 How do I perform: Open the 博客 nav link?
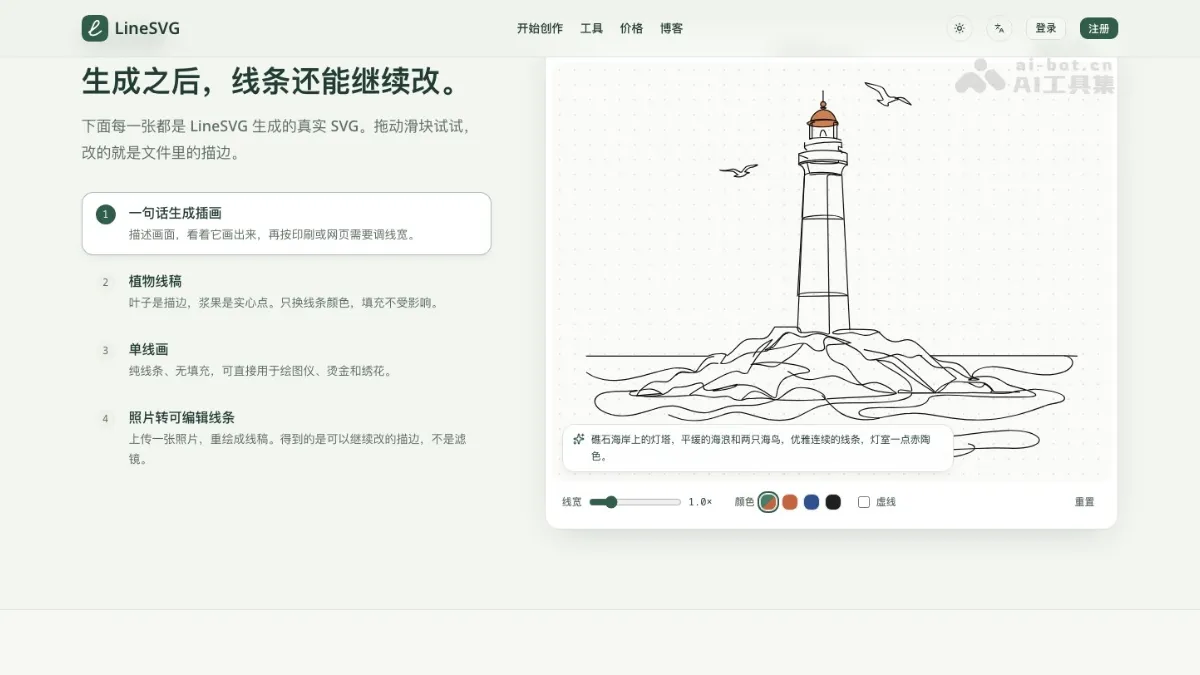point(672,29)
